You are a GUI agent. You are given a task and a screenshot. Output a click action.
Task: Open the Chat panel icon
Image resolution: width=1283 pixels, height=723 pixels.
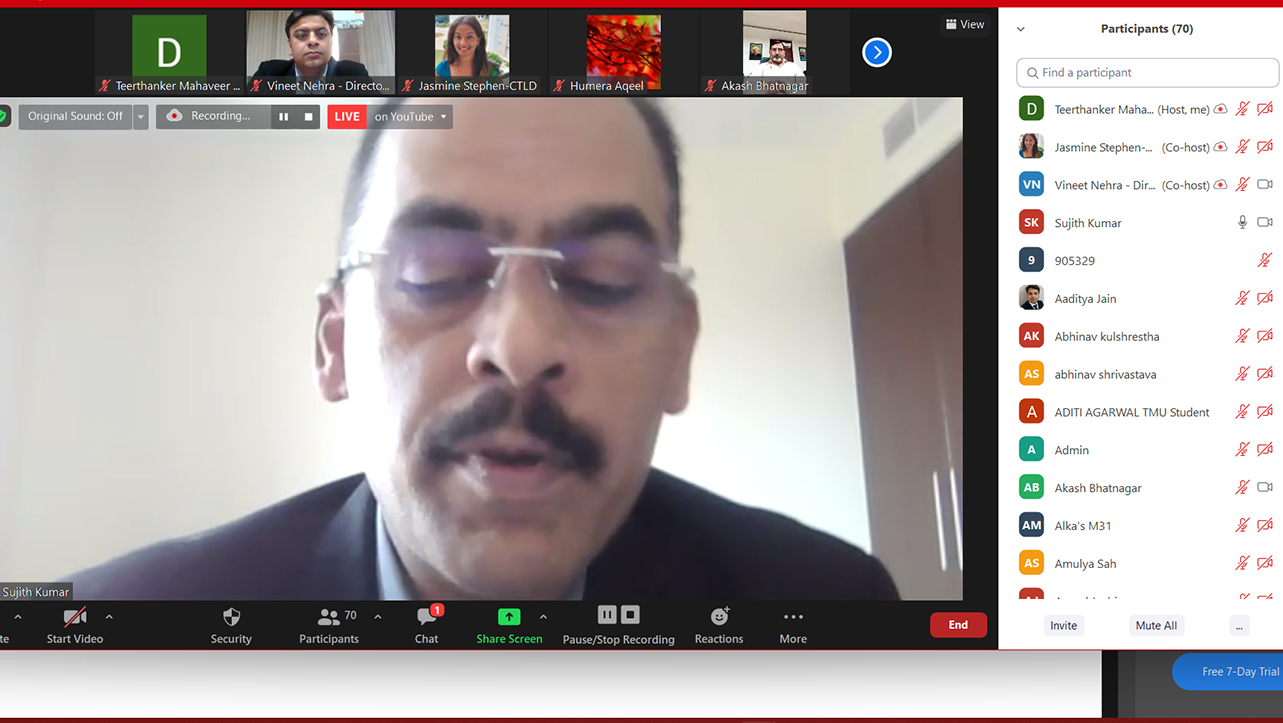pyautogui.click(x=426, y=617)
